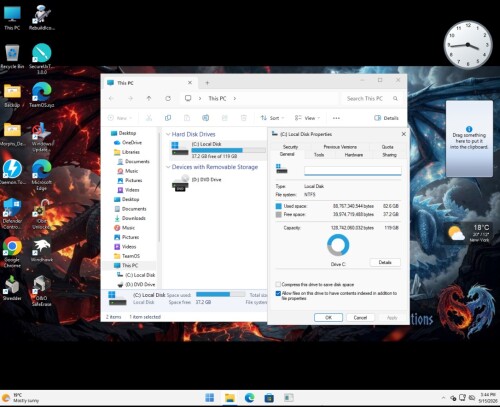Open the View dropdown
This screenshot has width=500, height=407.
pos(307,118)
